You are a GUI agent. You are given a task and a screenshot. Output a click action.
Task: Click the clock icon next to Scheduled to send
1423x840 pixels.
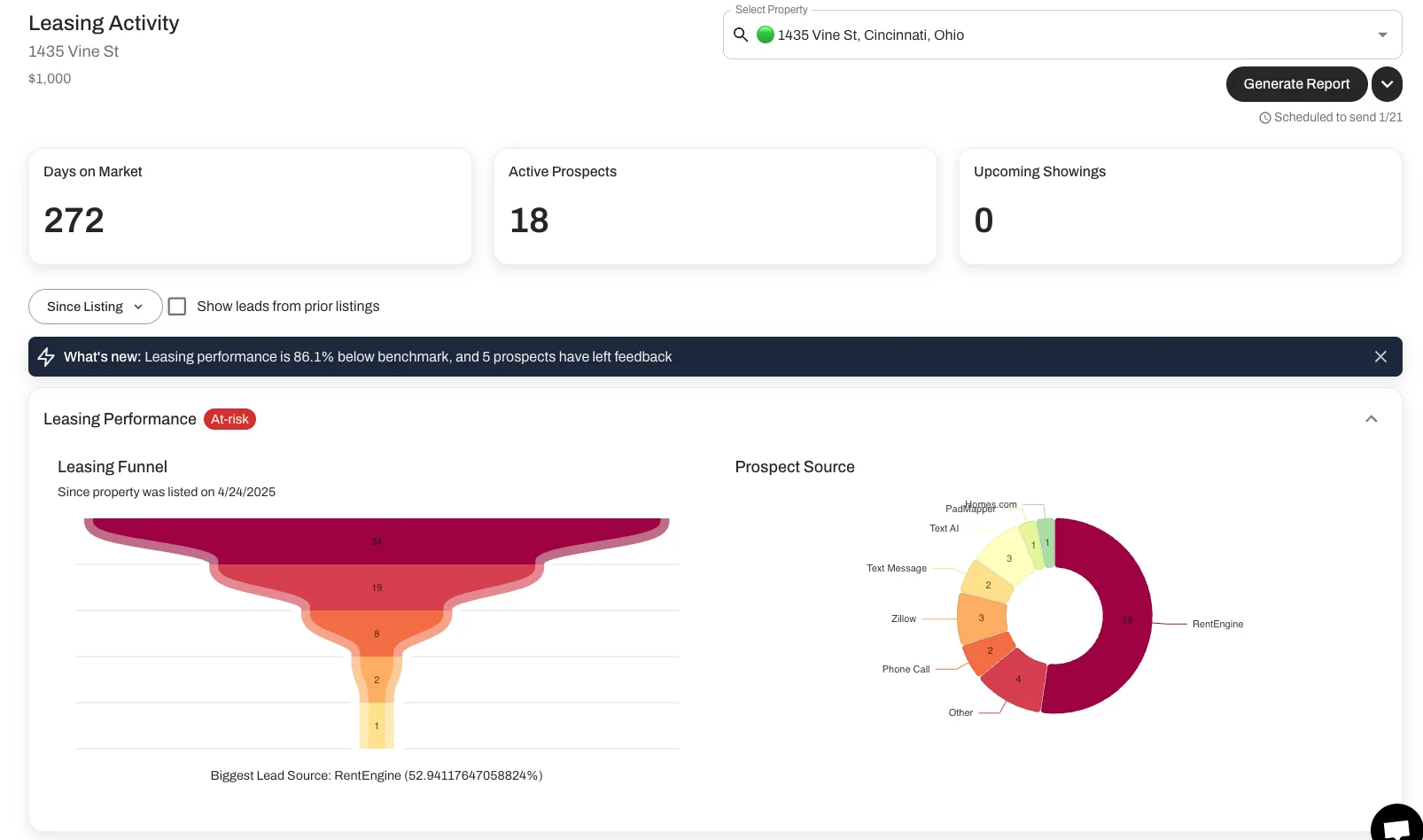(1264, 117)
